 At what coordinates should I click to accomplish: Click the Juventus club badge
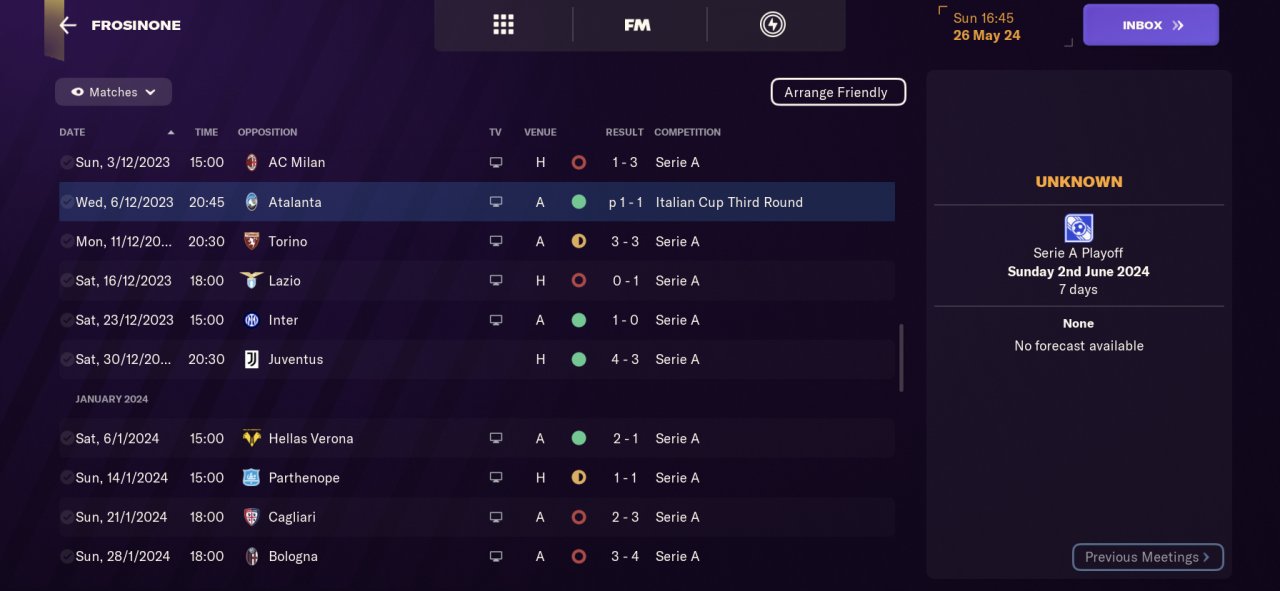coord(252,359)
